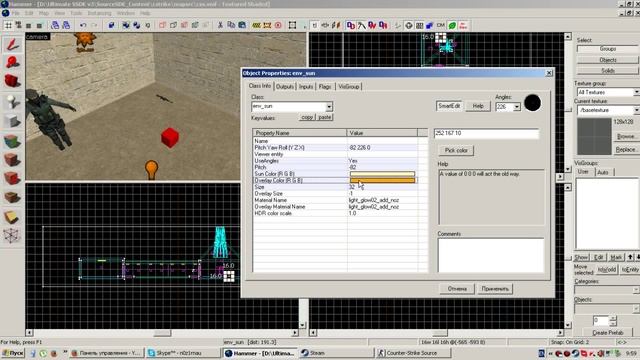Viewport: 640px width, 360px height.
Task: Open the Map menu
Action: 44,13
